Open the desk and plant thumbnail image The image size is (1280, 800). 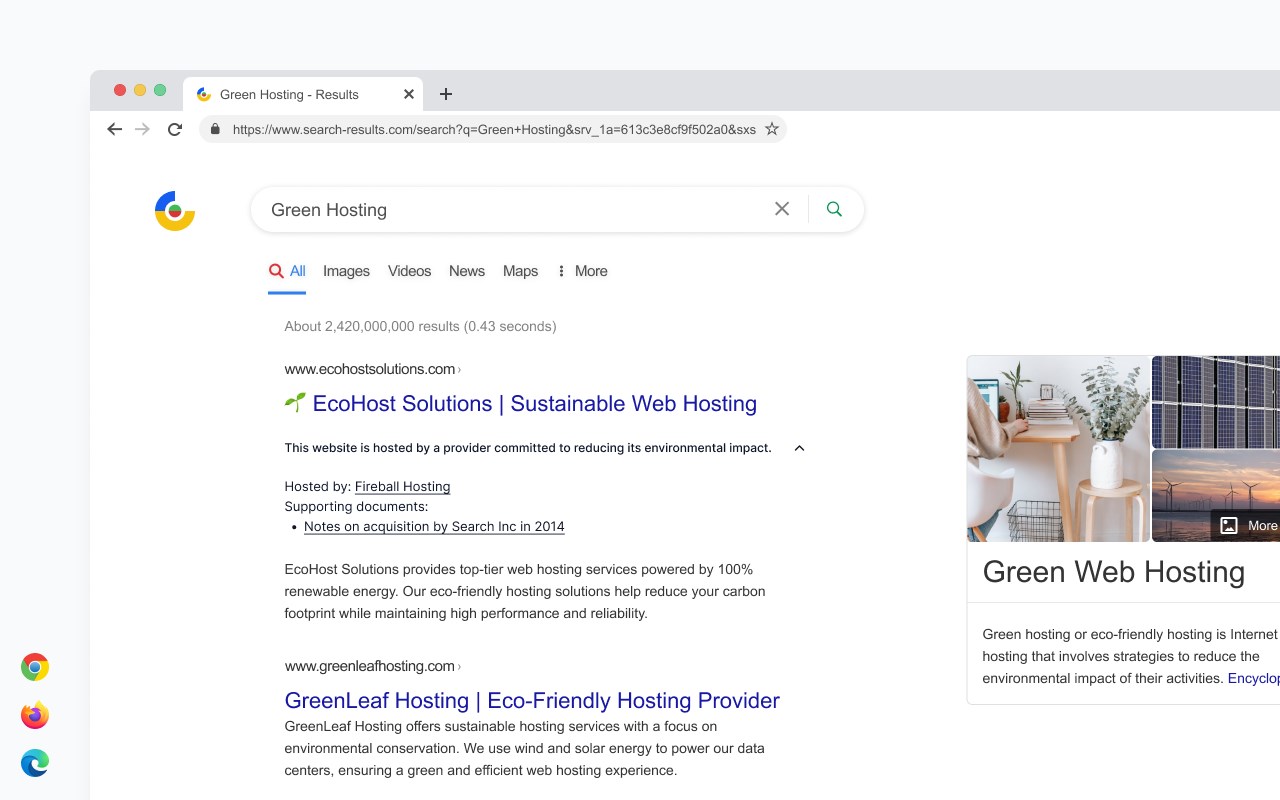1058,448
